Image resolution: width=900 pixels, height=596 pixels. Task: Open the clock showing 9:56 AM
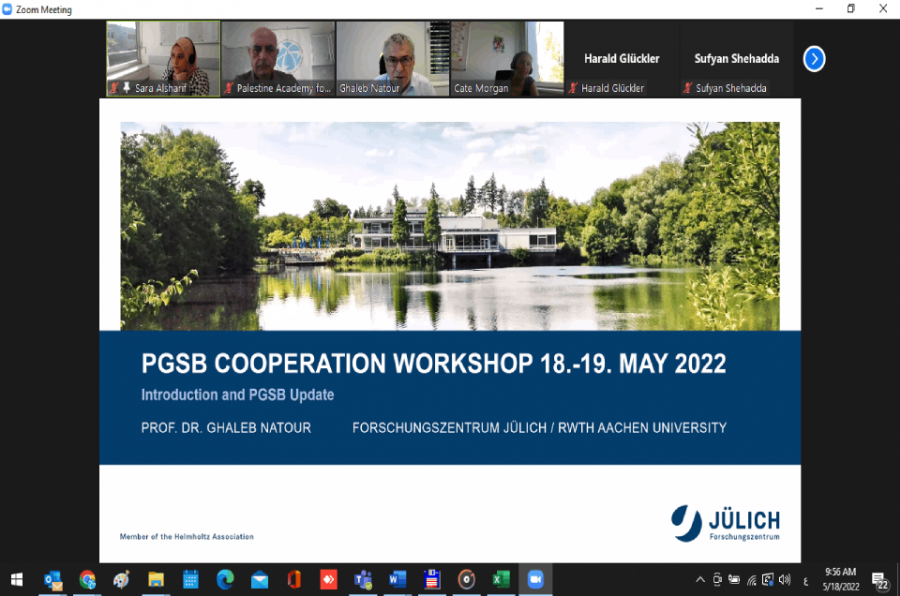pos(841,579)
